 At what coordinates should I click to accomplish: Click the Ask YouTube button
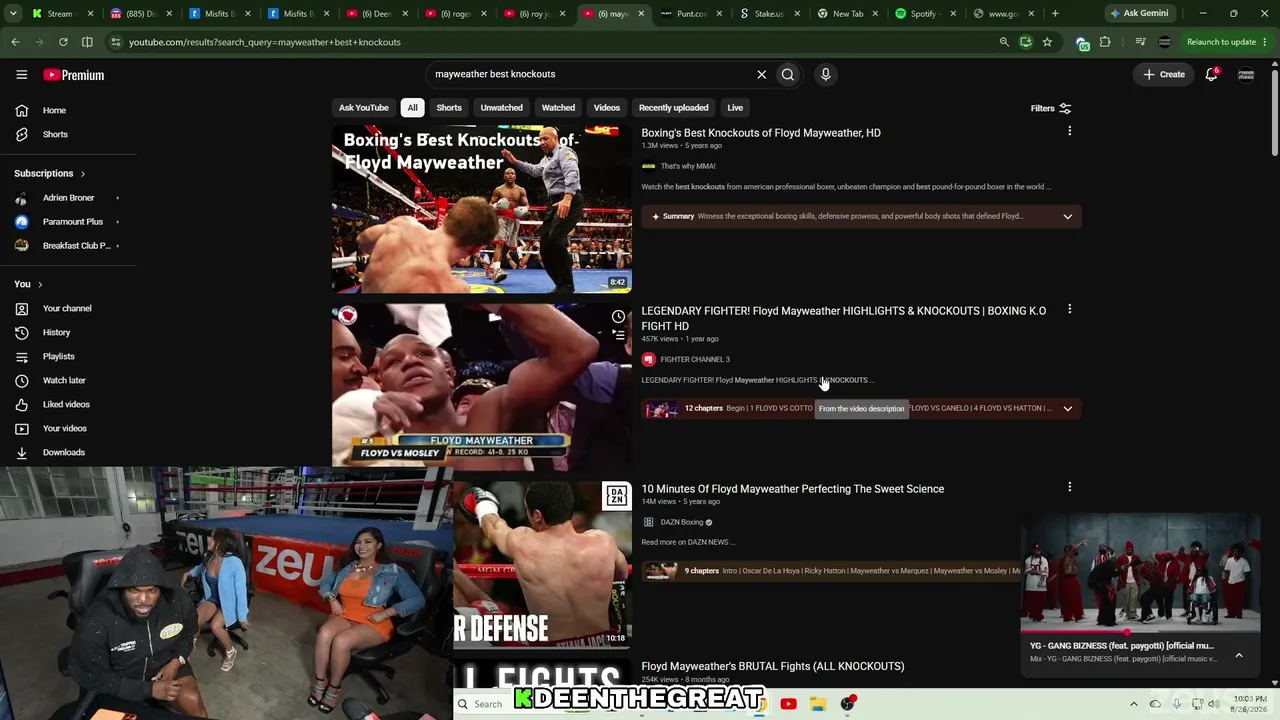[x=363, y=108]
